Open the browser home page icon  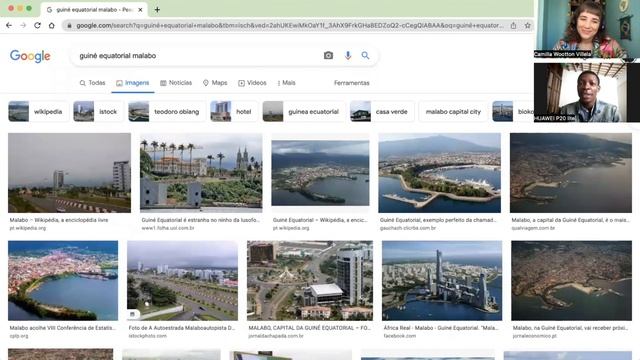click(x=51, y=25)
